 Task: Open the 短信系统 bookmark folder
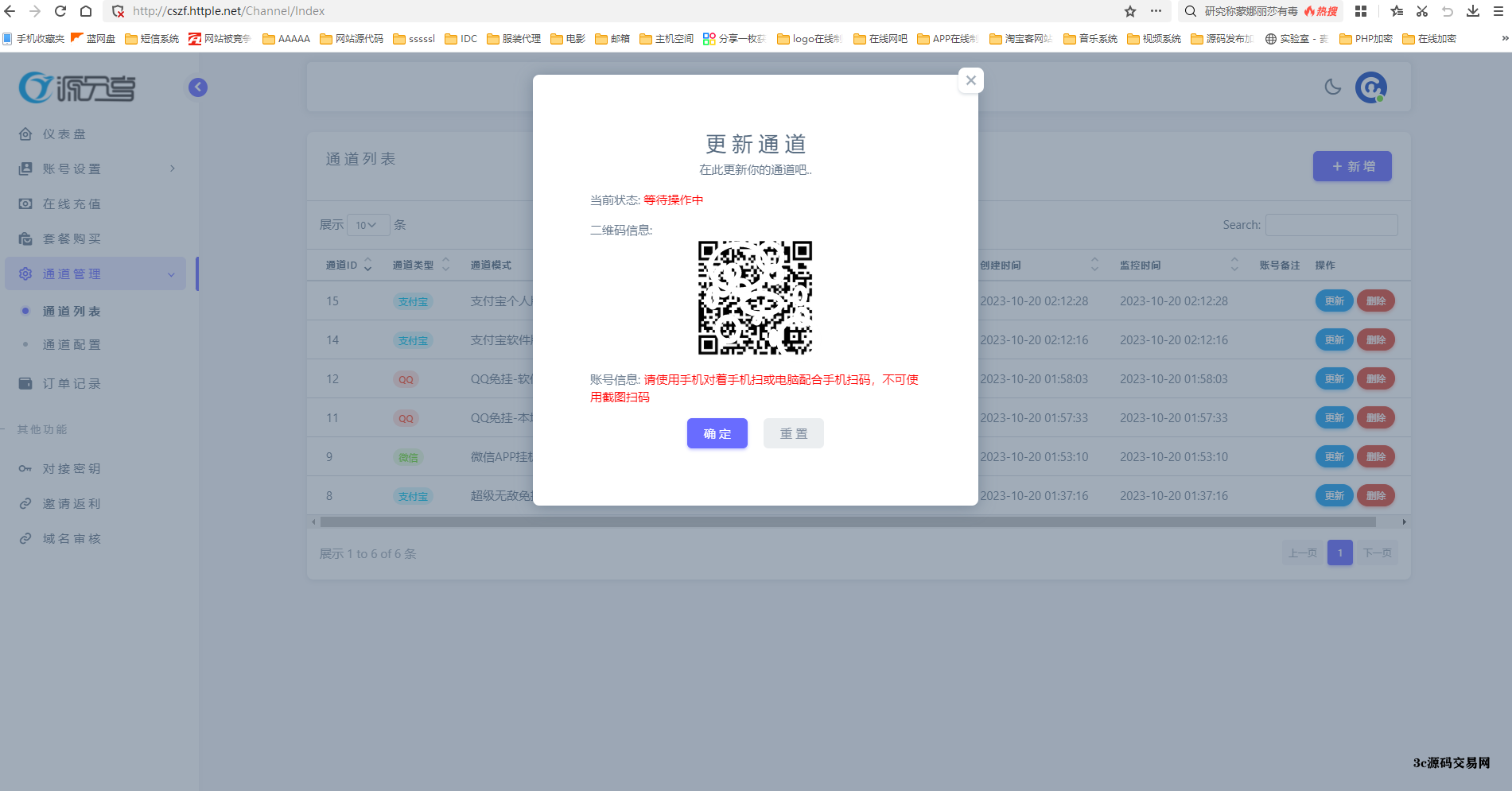click(152, 38)
